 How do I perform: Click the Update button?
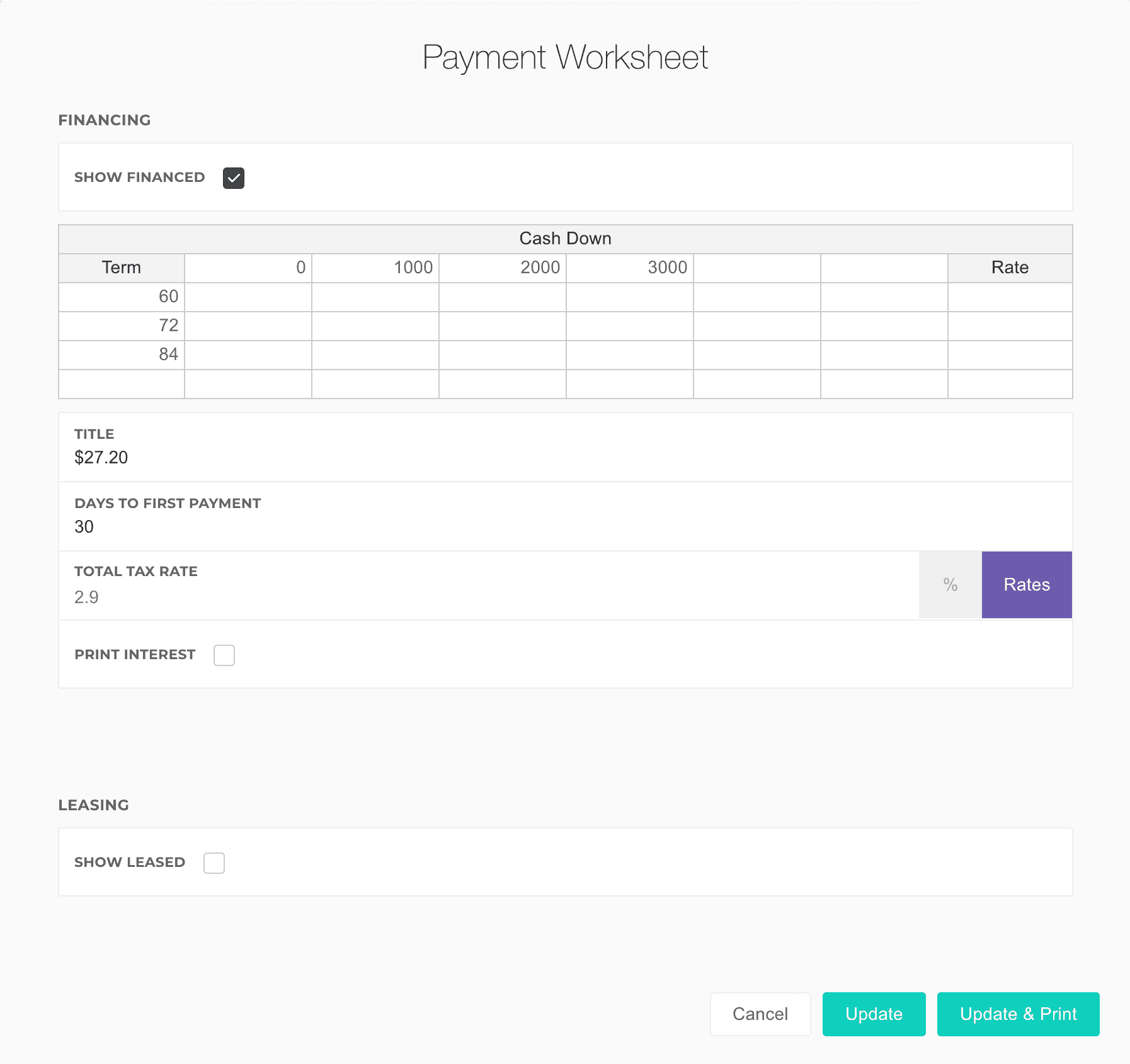[874, 1014]
